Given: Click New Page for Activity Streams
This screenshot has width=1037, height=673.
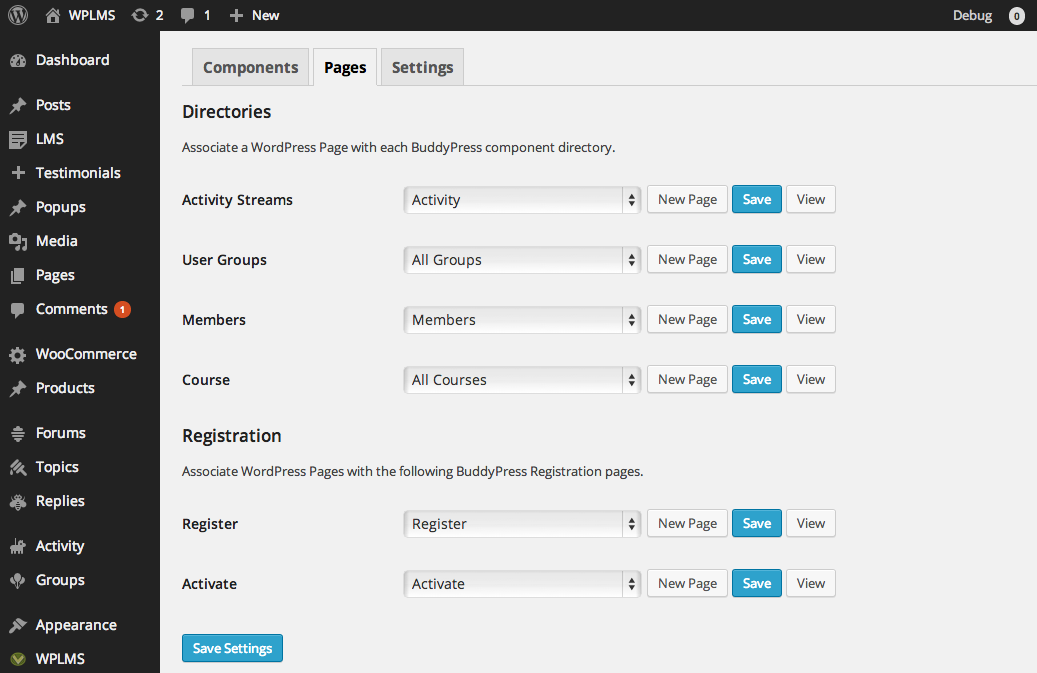Looking at the screenshot, I should (x=687, y=200).
